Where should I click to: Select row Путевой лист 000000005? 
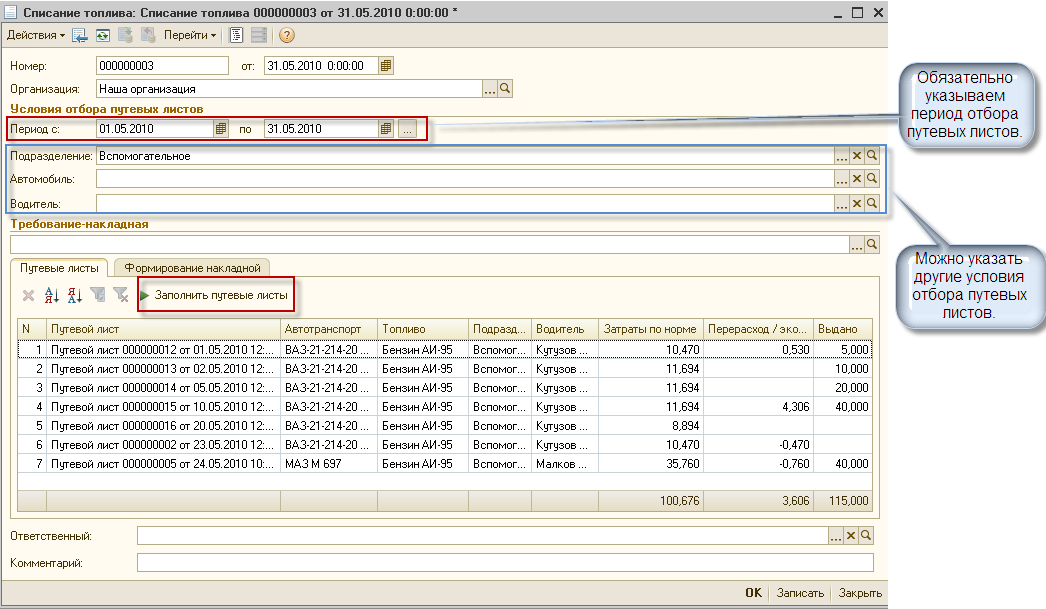click(444, 464)
